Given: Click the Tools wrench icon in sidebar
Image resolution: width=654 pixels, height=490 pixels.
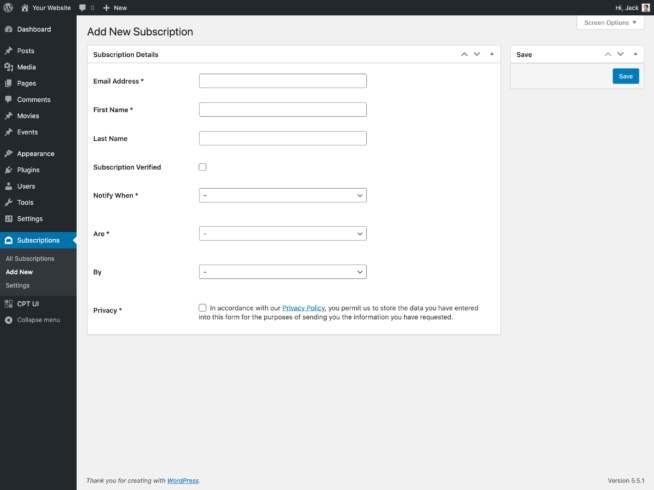Looking at the screenshot, I should (x=9, y=202).
